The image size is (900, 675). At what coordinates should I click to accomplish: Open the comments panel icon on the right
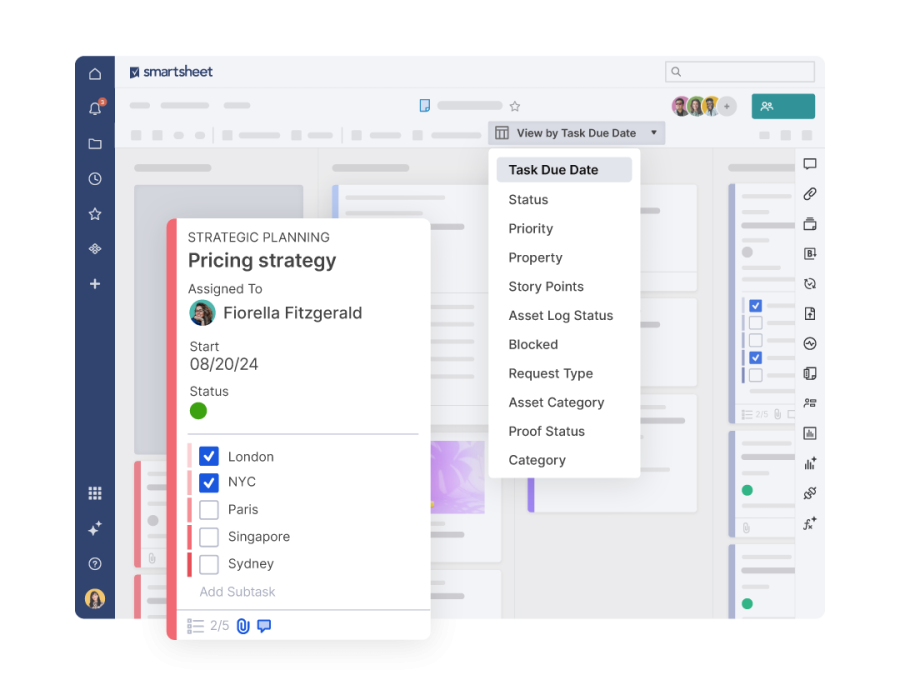point(809,164)
